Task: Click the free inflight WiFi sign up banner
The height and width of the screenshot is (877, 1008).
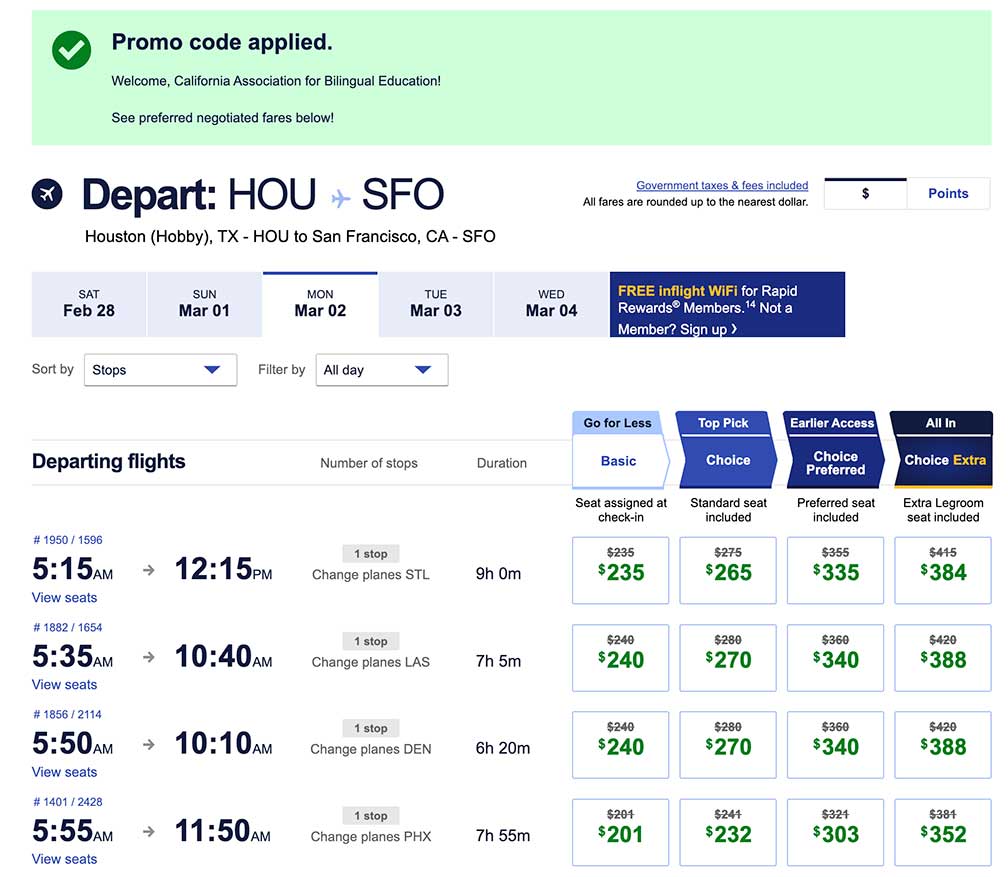Action: (x=727, y=305)
